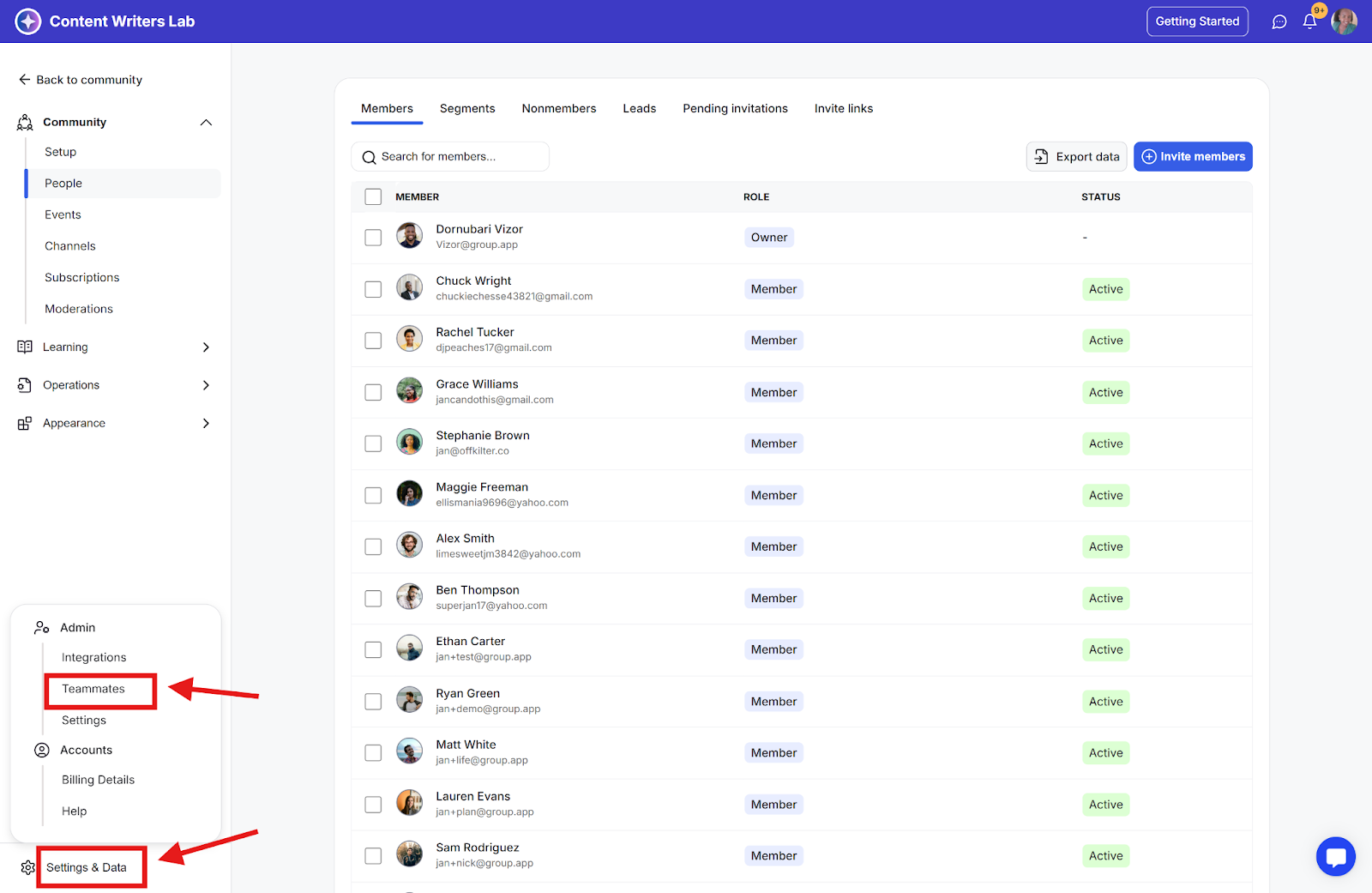Click Chuck Wright's avatar
Viewport: 1372px width, 893px height.
[x=410, y=287]
